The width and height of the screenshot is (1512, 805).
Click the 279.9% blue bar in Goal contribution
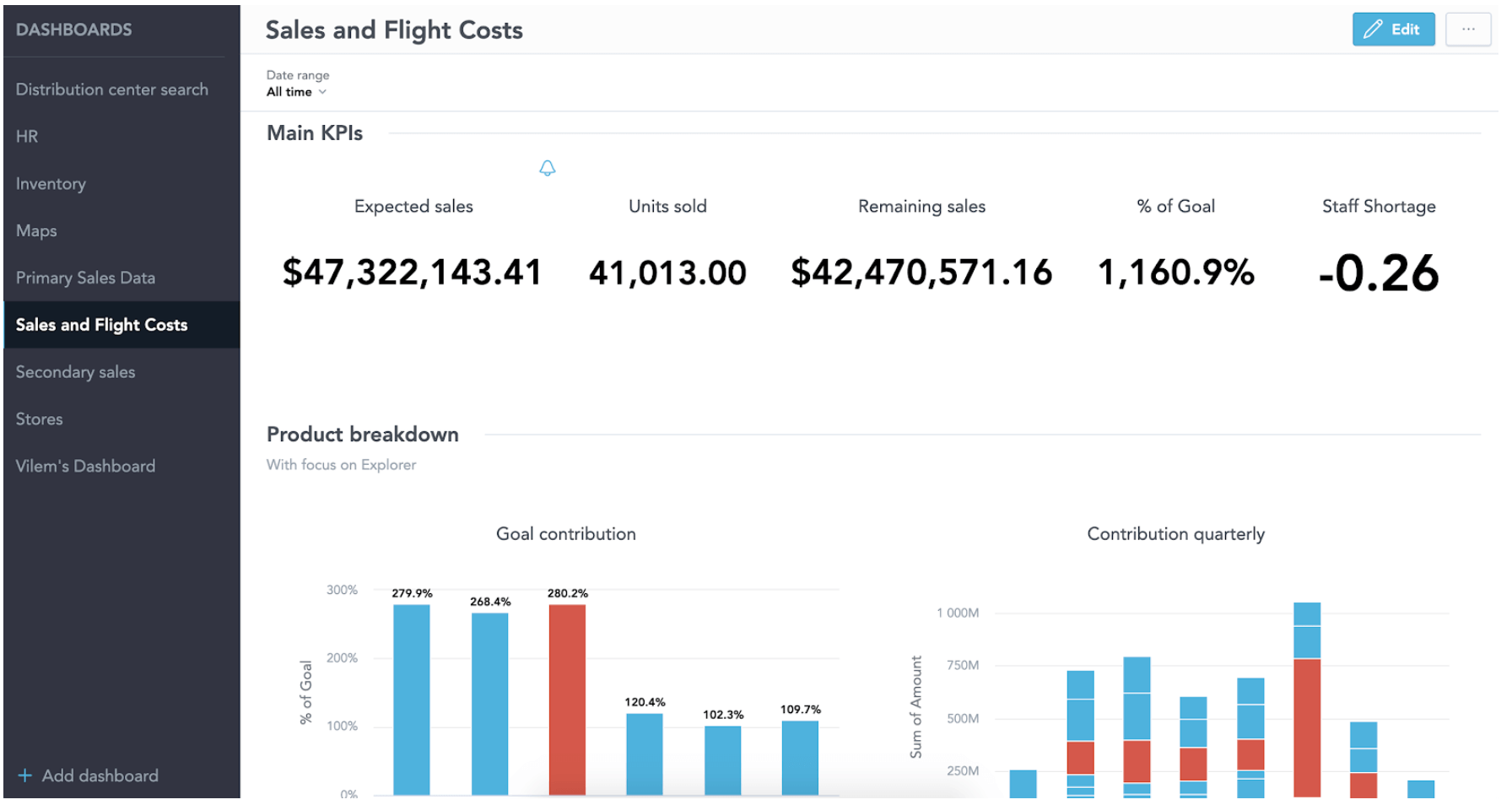coord(412,699)
